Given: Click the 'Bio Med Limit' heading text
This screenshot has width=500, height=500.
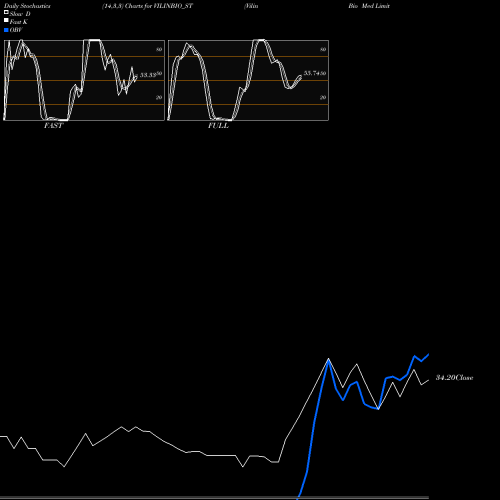Looking at the screenshot, I should 369,6.
